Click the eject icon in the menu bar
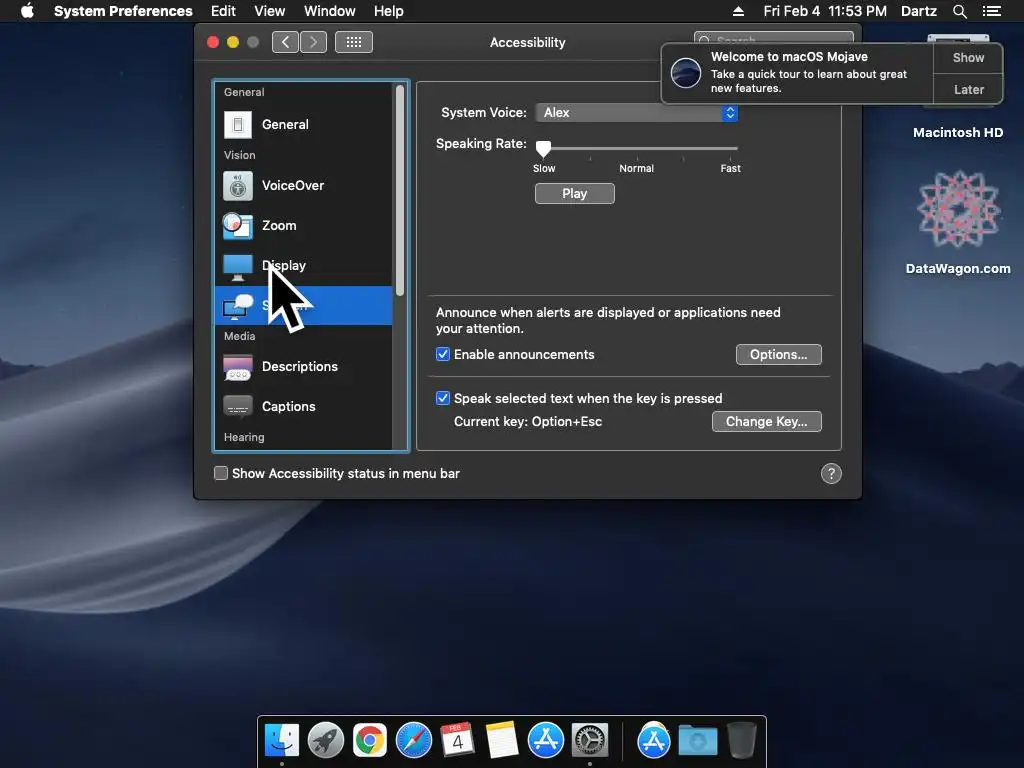 tap(738, 11)
